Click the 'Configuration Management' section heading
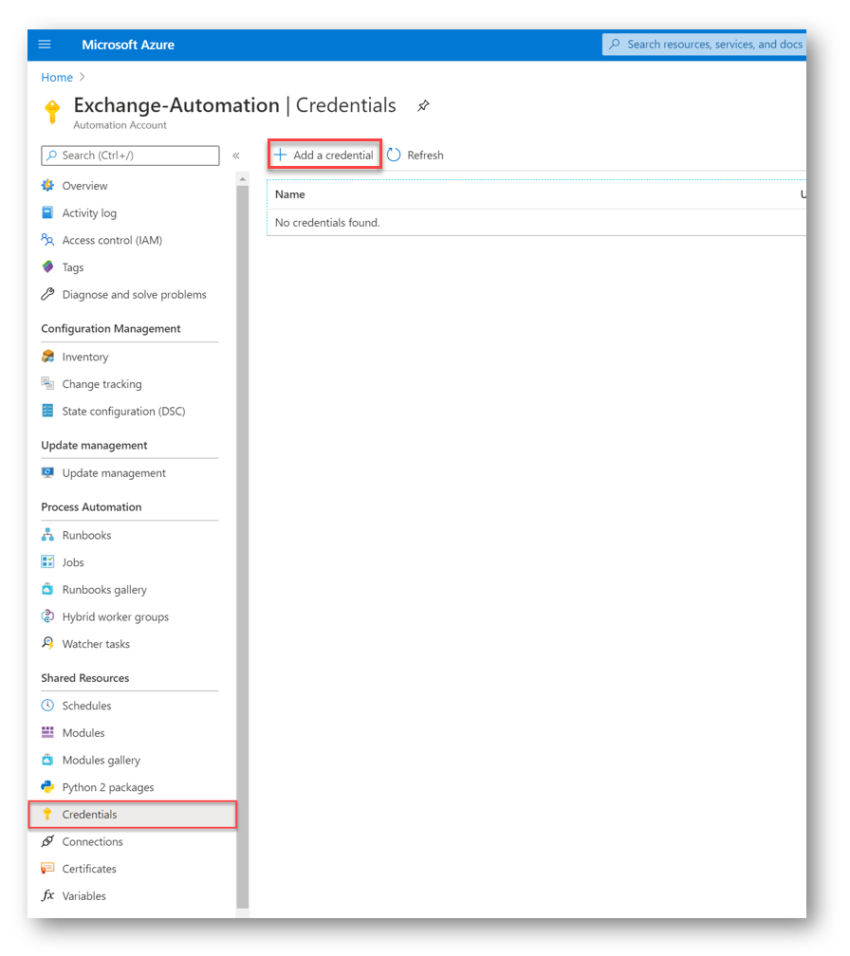 tap(111, 329)
